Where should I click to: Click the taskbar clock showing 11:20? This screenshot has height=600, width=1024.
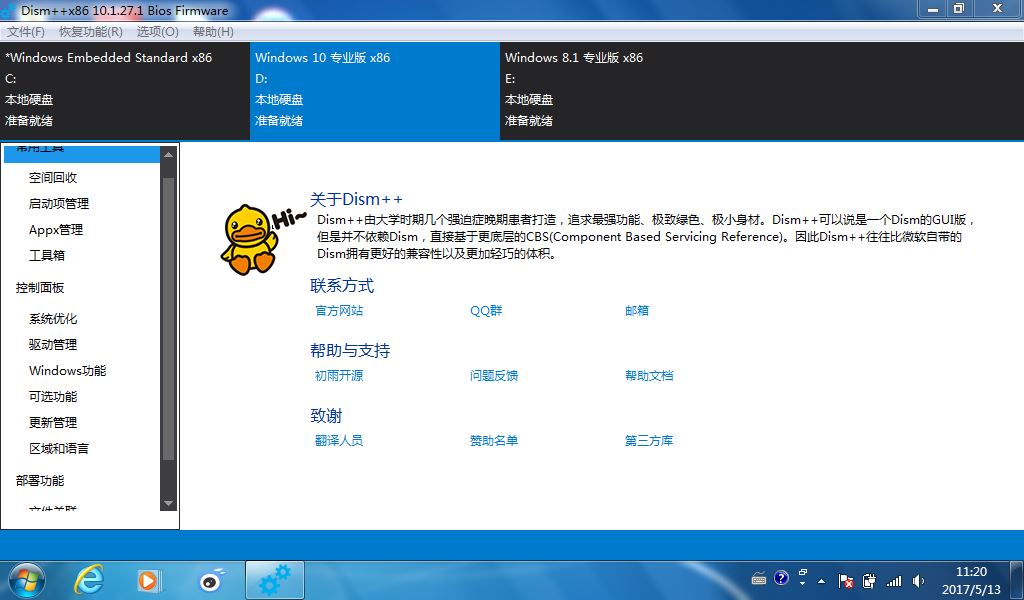click(971, 580)
